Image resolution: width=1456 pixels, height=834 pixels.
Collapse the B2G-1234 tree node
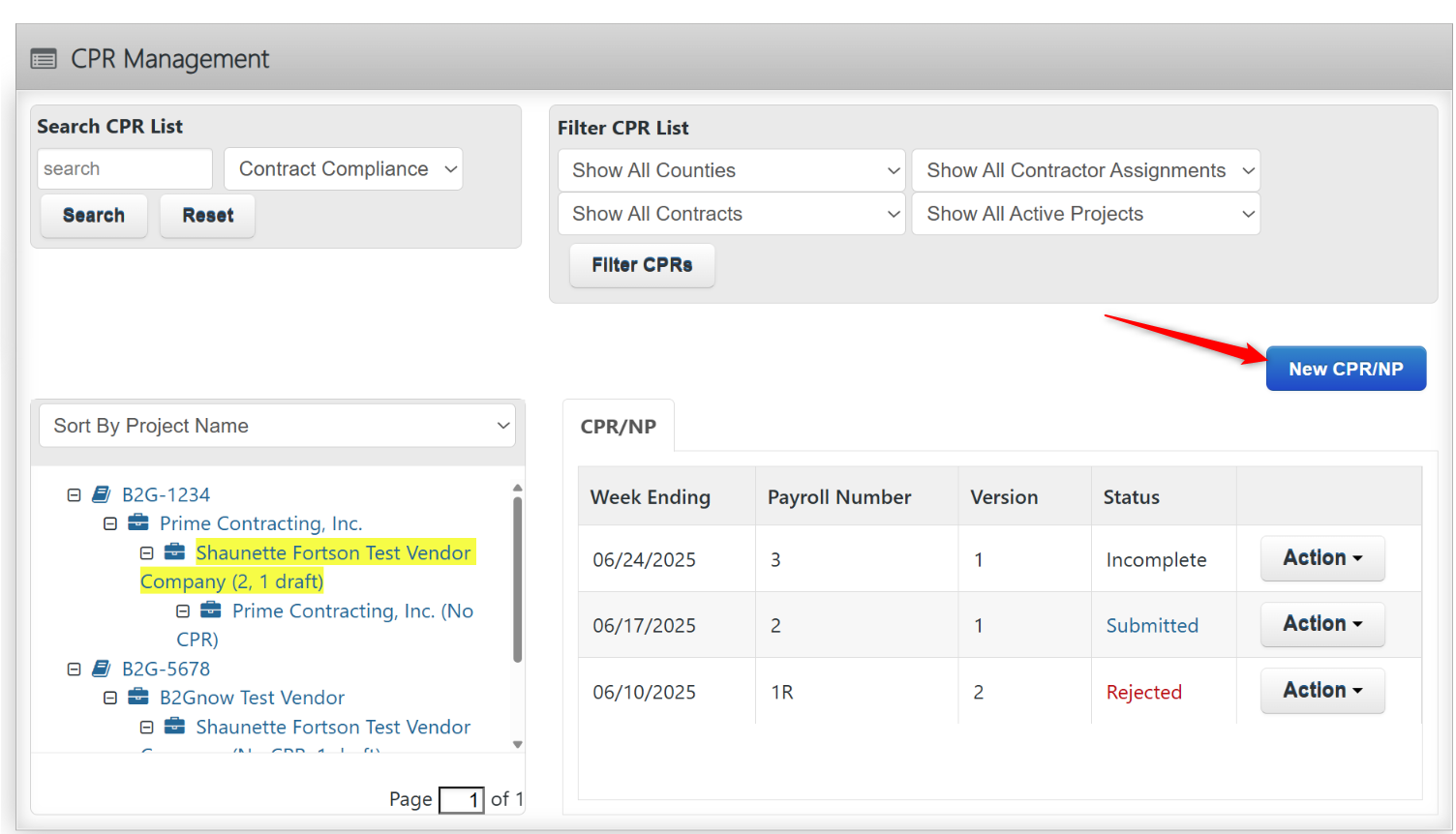[x=74, y=493]
